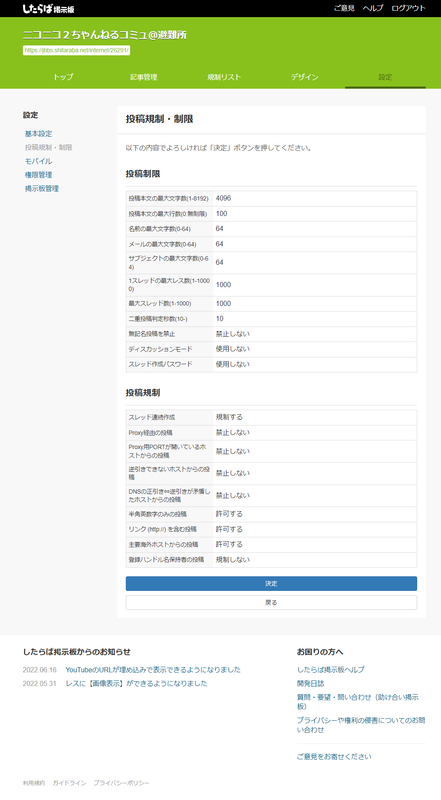Switch to the トップ tab
The width and height of the screenshot is (441, 800).
[63, 77]
